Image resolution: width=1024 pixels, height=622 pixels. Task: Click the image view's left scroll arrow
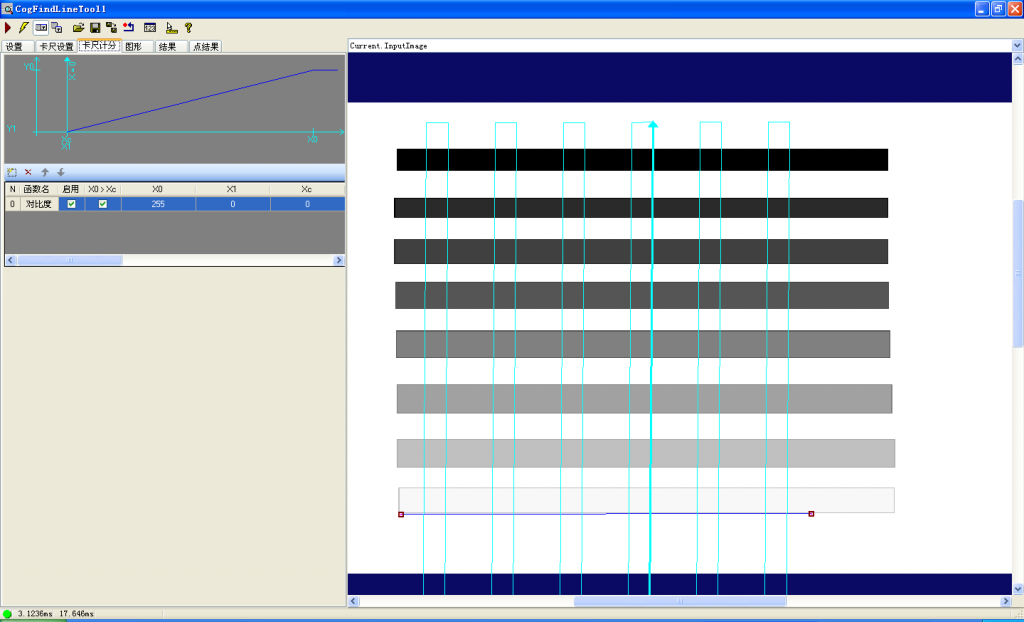pos(353,601)
